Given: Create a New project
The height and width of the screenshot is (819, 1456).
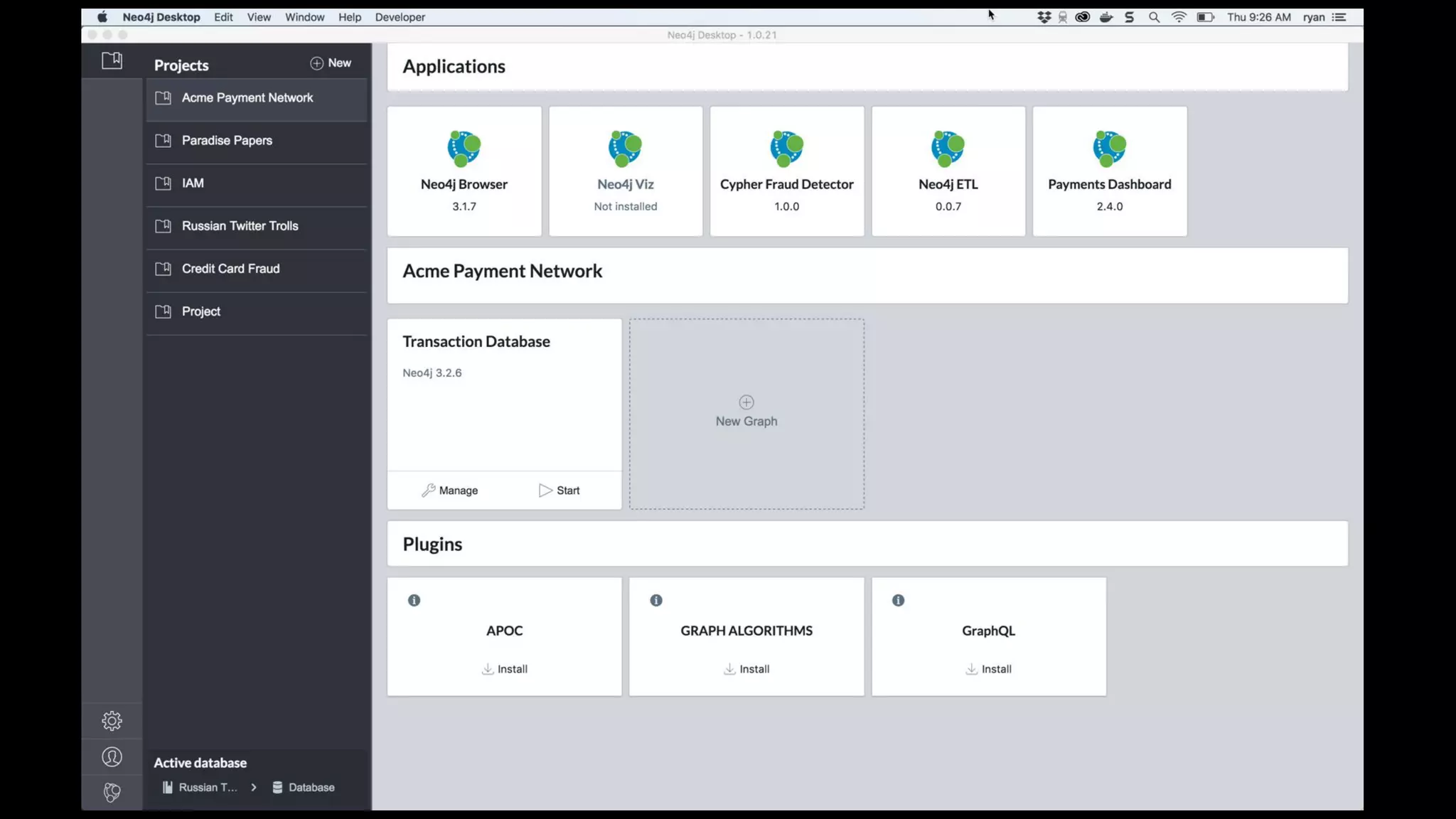Looking at the screenshot, I should (331, 63).
